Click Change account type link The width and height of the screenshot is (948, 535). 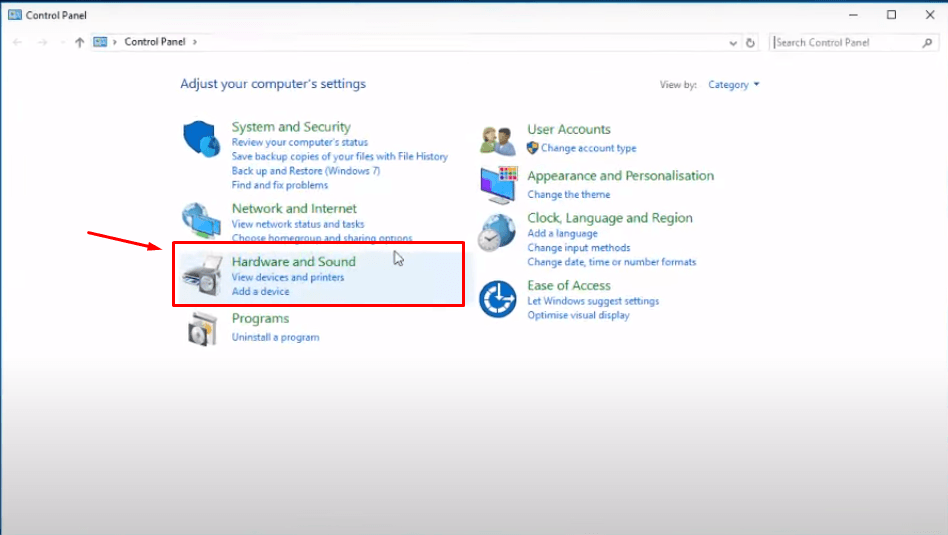click(588, 148)
